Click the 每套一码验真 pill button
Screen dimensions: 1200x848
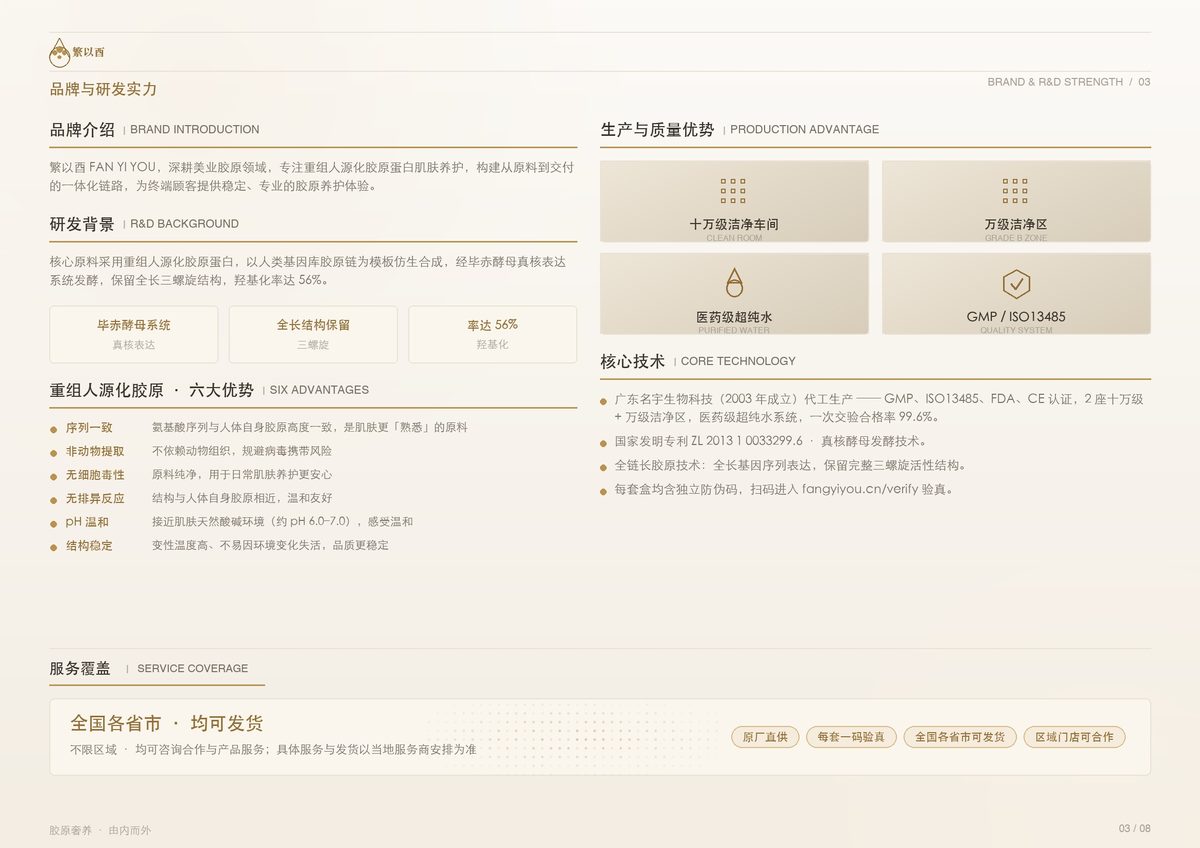[851, 737]
